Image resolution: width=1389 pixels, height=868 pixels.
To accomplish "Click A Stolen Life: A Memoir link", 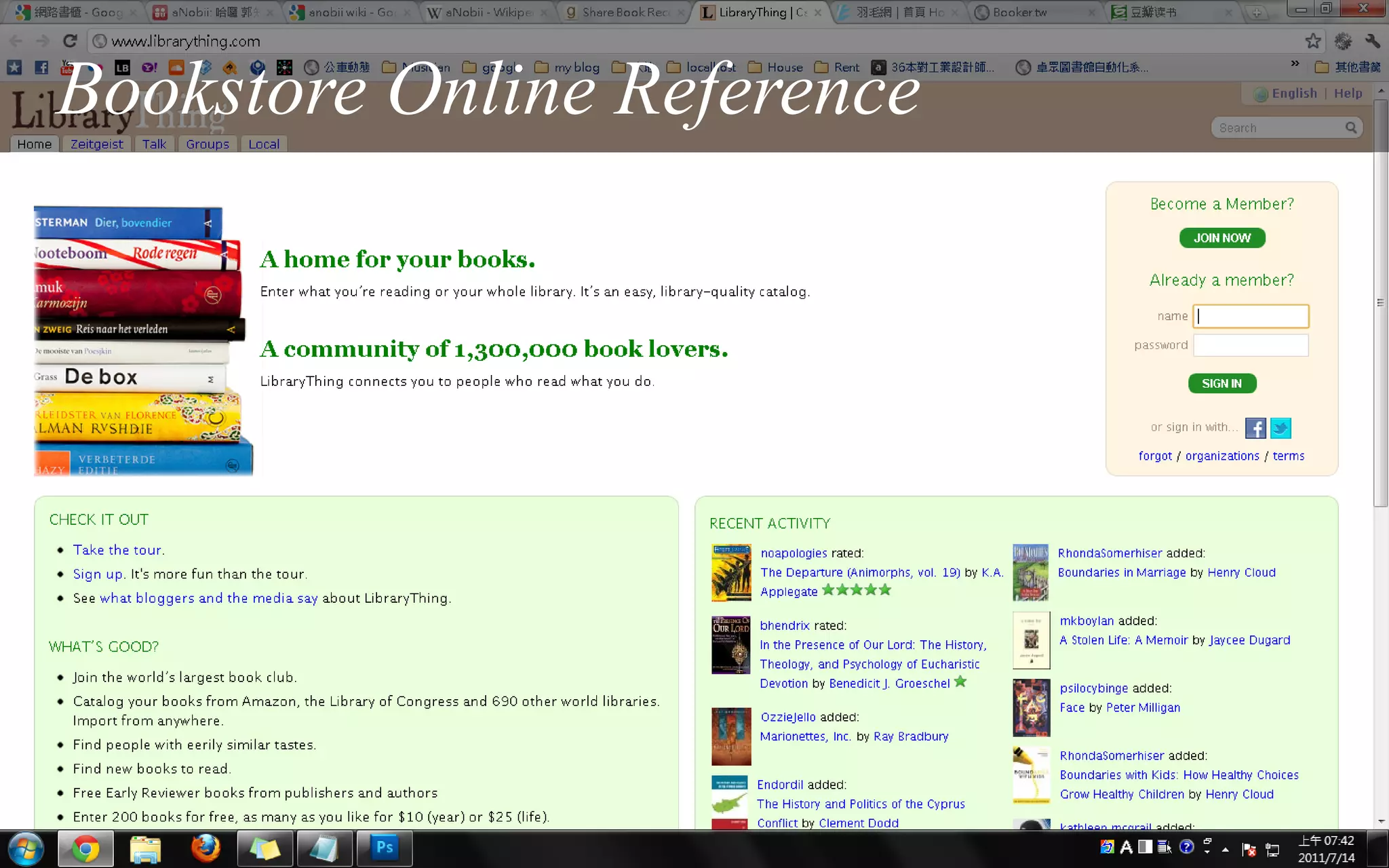I will [1123, 640].
